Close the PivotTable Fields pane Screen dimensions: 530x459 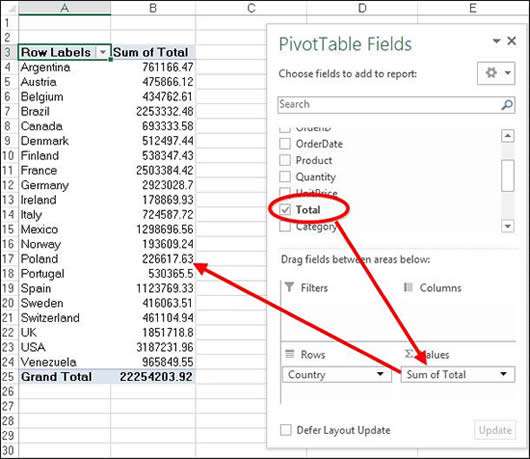coord(511,41)
